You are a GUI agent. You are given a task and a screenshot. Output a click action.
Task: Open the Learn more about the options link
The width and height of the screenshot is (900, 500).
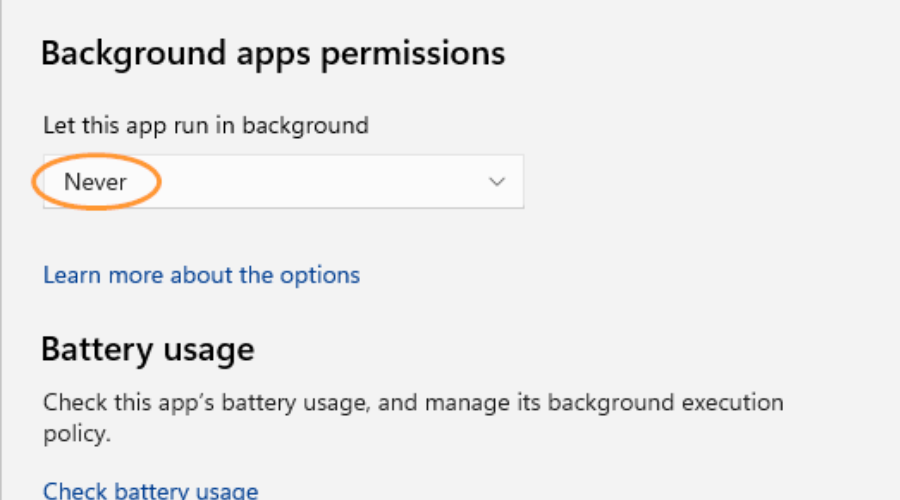pyautogui.click(x=201, y=274)
